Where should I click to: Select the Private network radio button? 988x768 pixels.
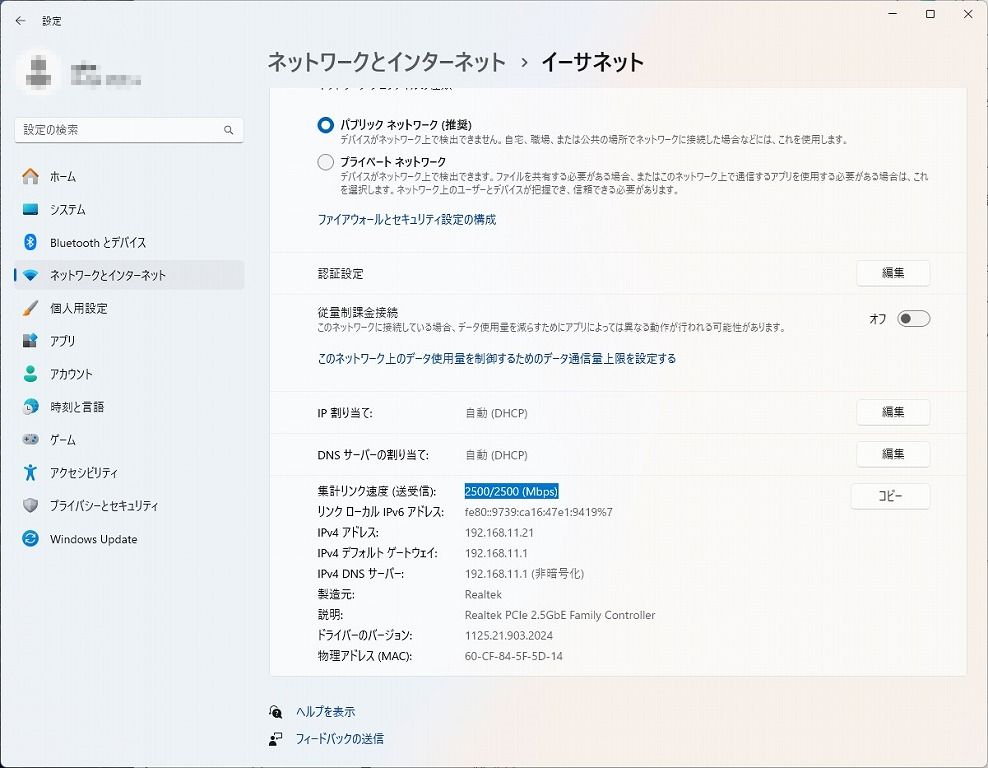point(325,162)
